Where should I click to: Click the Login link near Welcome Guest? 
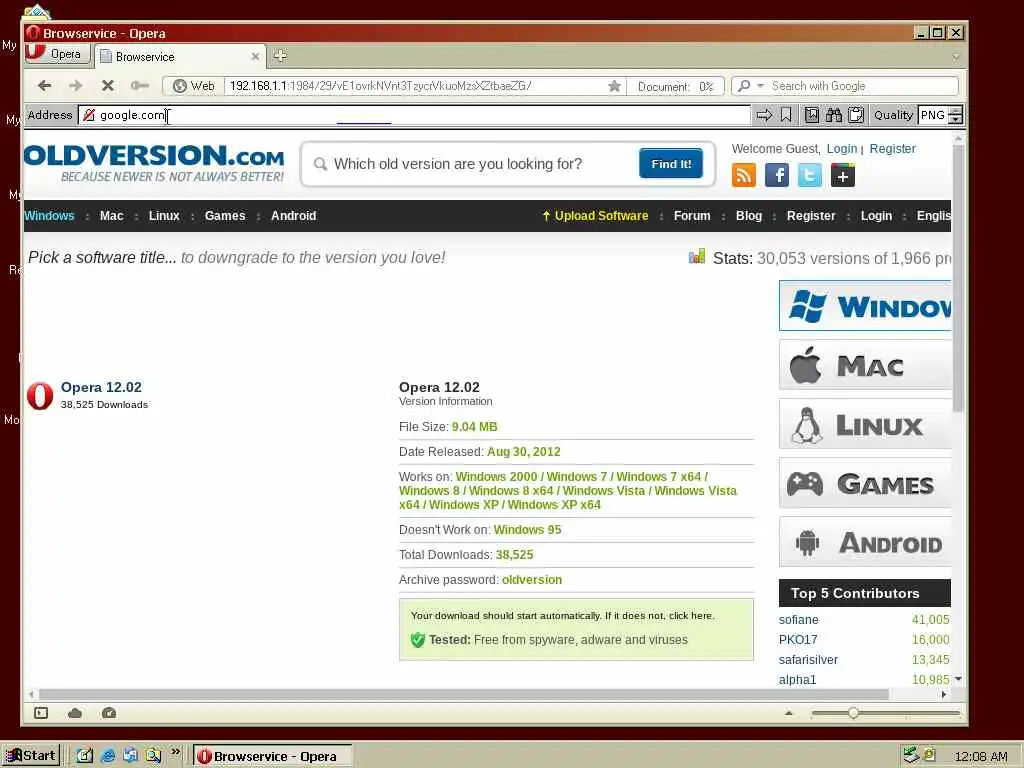click(842, 149)
